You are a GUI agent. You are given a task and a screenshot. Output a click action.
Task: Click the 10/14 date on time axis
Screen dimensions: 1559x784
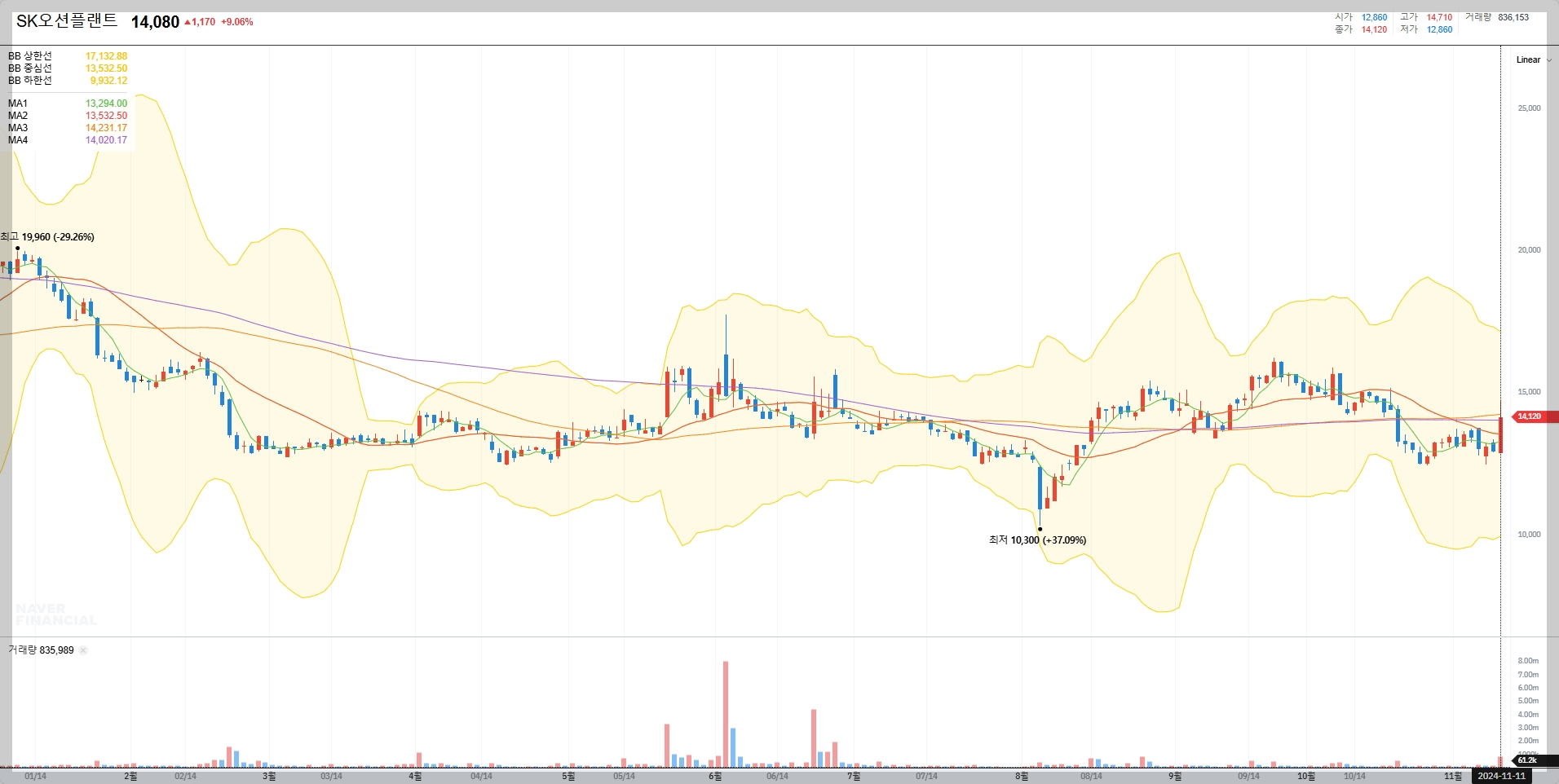pos(1354,777)
